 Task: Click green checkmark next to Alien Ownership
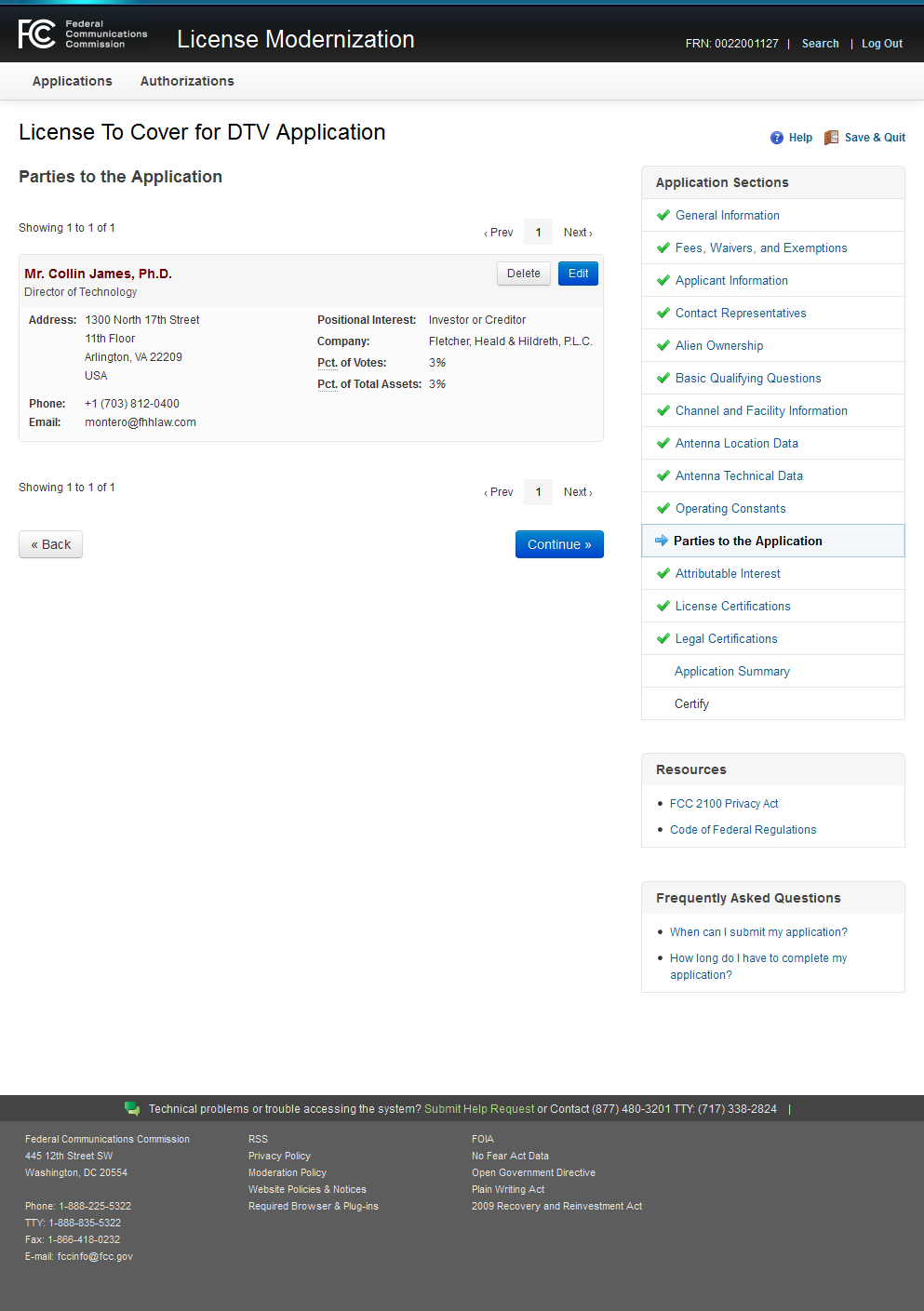663,345
